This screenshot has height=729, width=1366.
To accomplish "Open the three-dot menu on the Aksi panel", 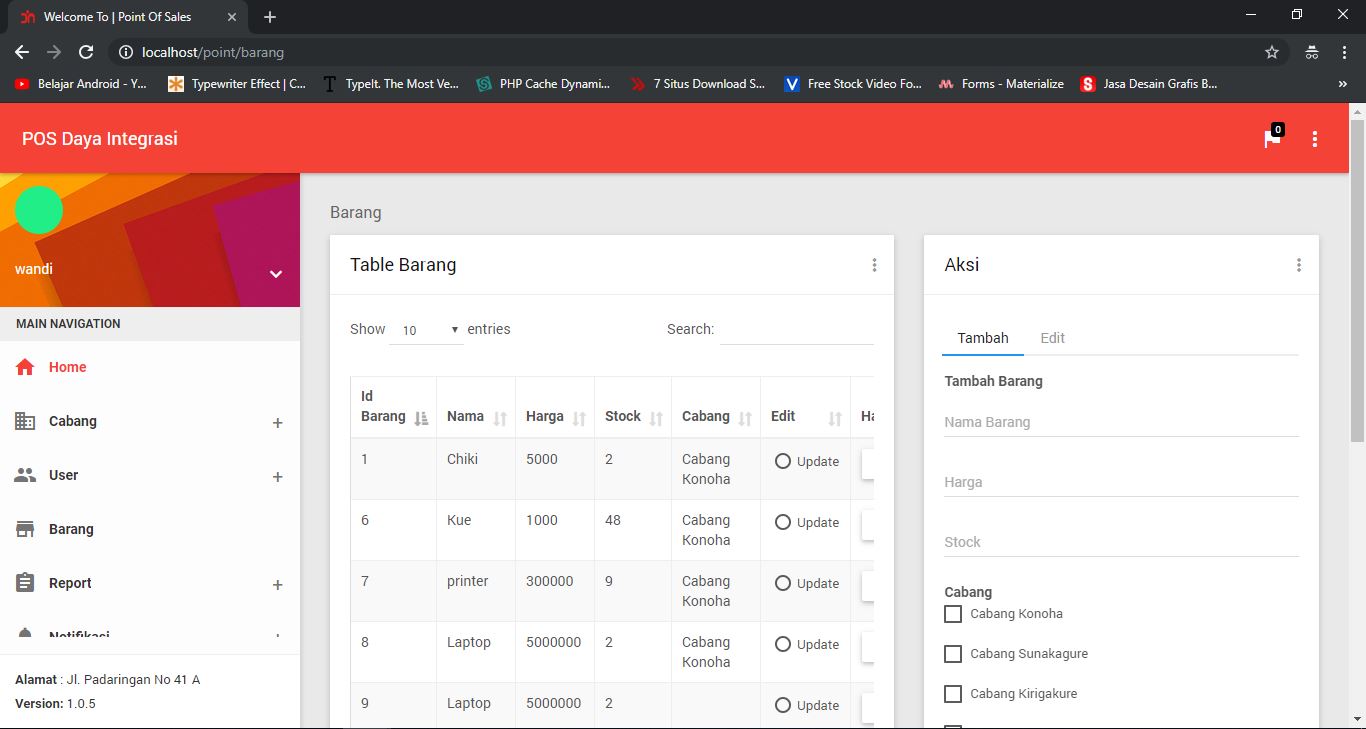I will coord(1299,264).
